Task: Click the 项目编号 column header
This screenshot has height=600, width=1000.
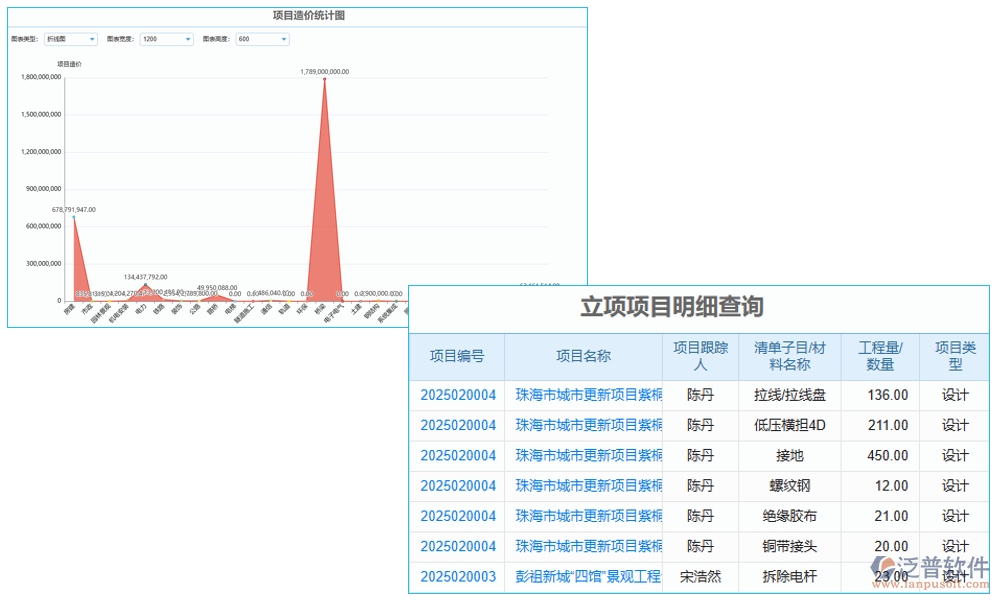Action: coord(457,356)
